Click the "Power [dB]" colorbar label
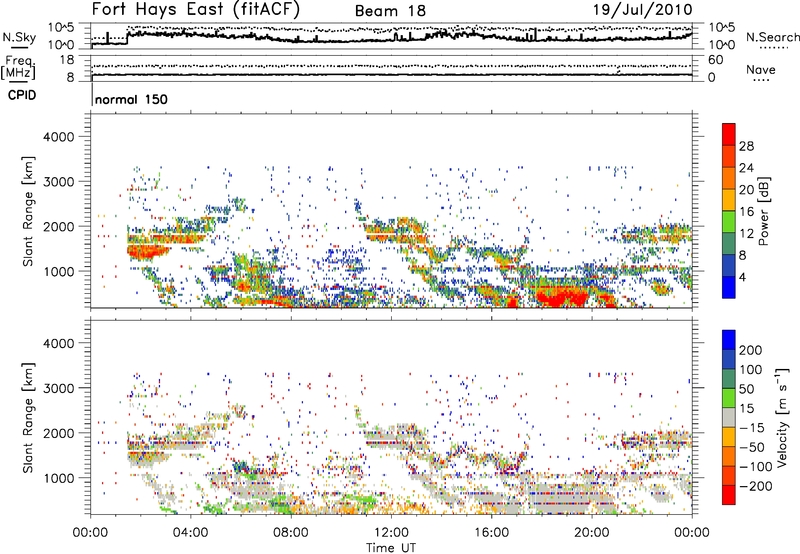The image size is (800, 554). click(x=763, y=211)
